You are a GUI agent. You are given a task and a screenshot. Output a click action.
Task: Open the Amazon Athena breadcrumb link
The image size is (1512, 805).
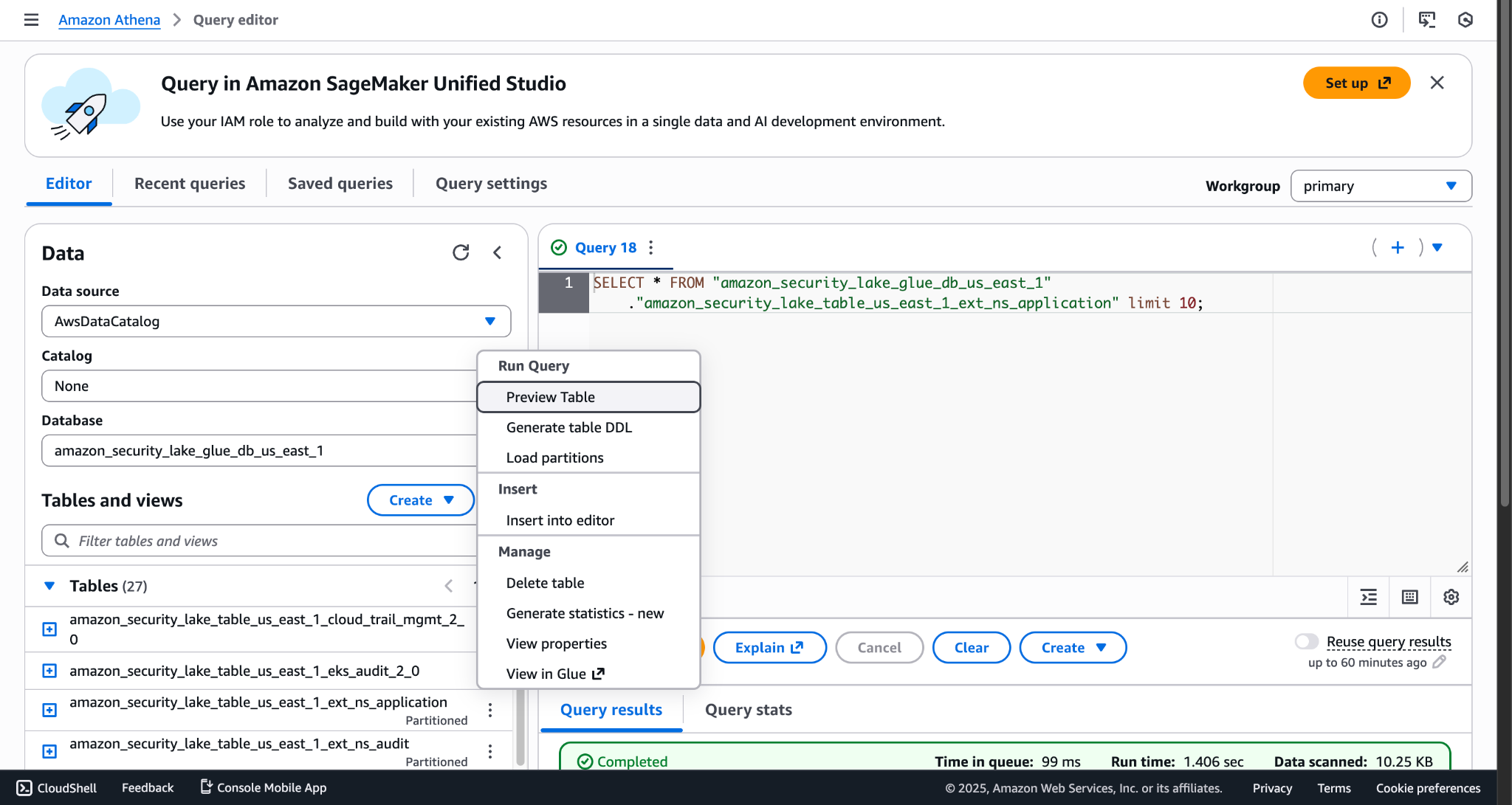[109, 20]
